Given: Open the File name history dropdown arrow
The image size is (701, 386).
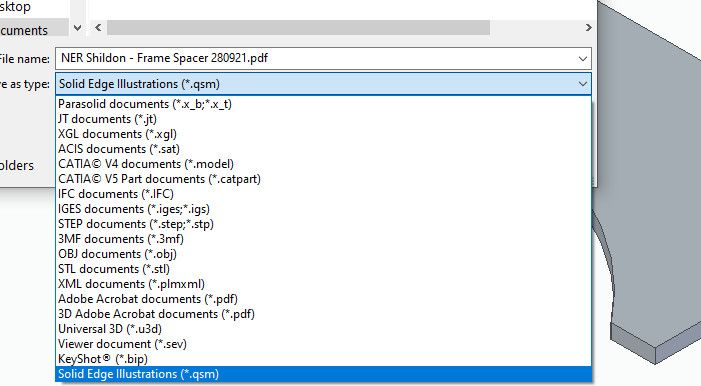Looking at the screenshot, I should [x=582, y=59].
